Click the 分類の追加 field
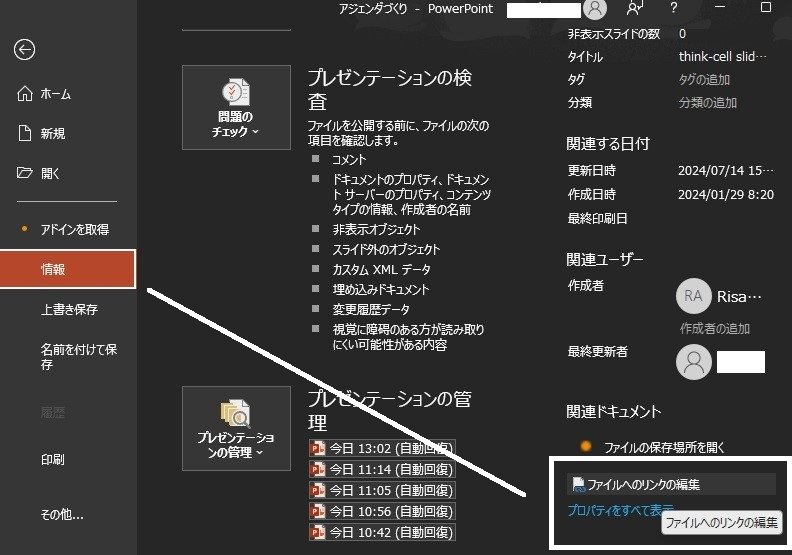The height and width of the screenshot is (555, 792). [x=708, y=103]
